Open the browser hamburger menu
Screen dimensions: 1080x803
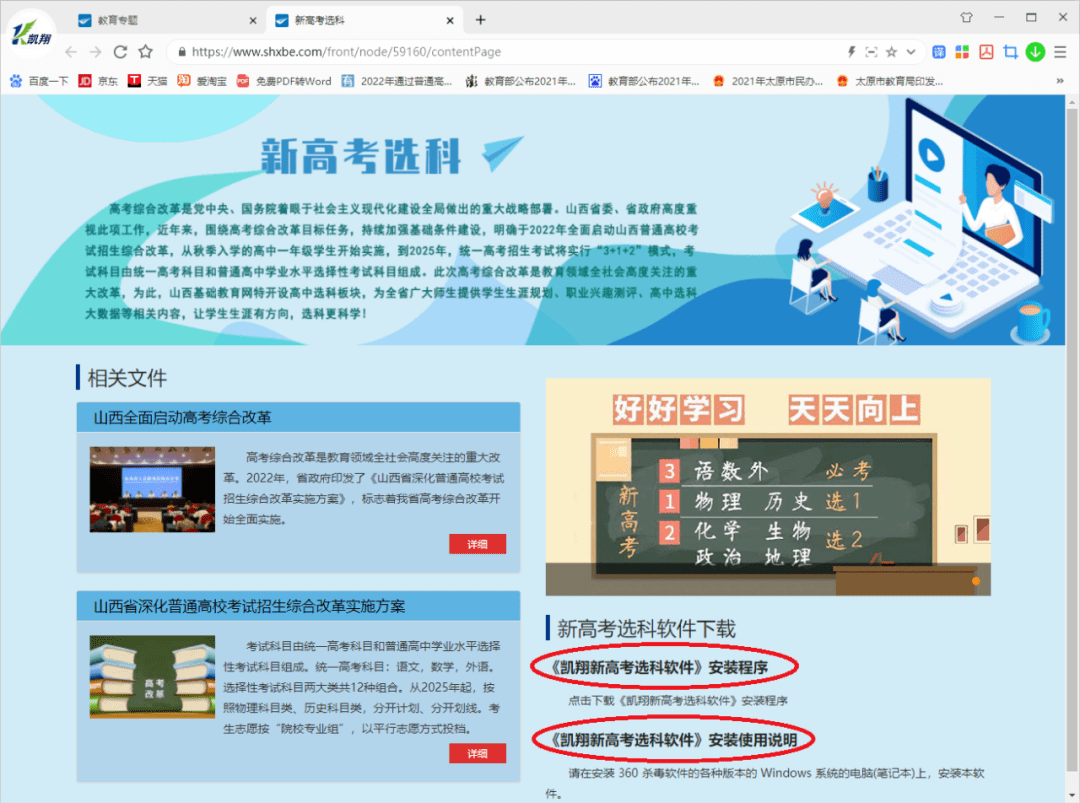click(1060, 51)
